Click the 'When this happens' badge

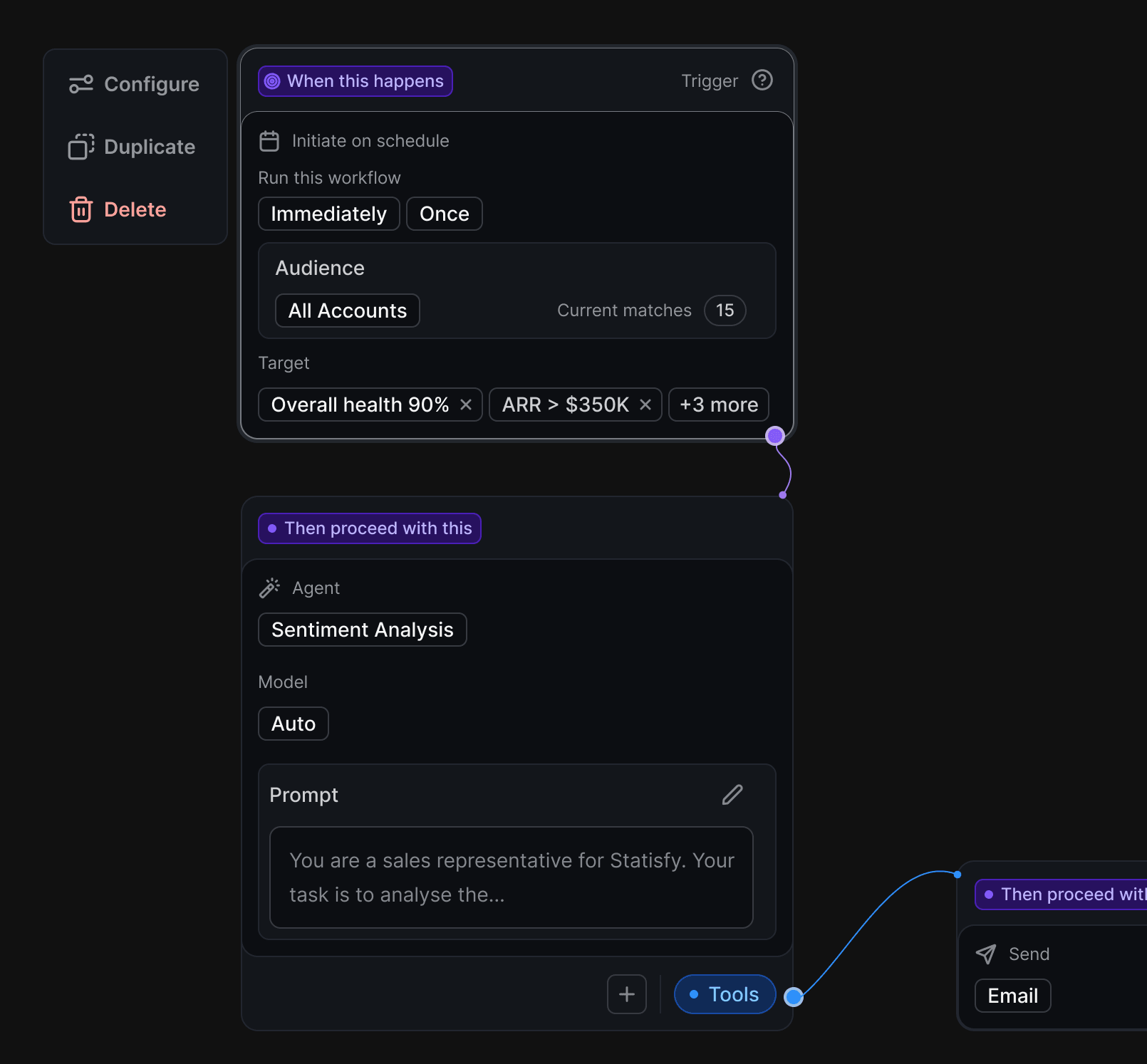(355, 81)
